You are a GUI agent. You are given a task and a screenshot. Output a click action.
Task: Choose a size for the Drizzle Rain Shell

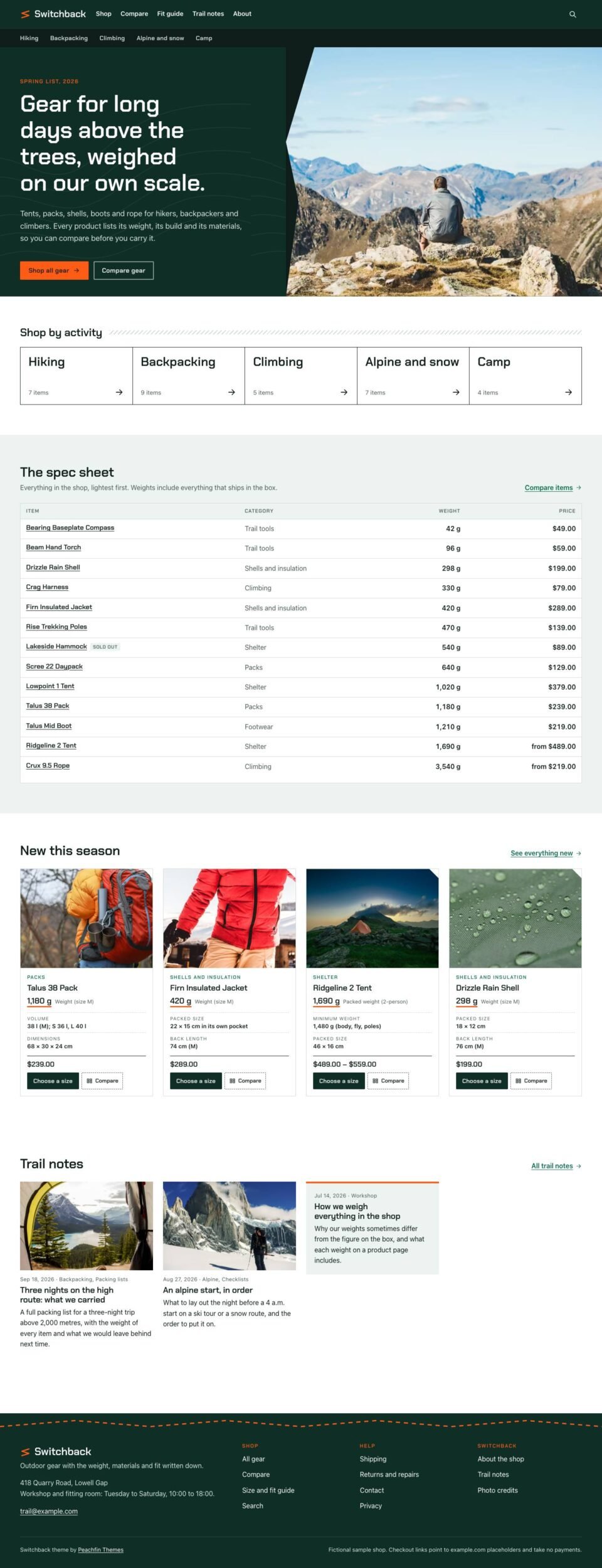pos(482,1081)
